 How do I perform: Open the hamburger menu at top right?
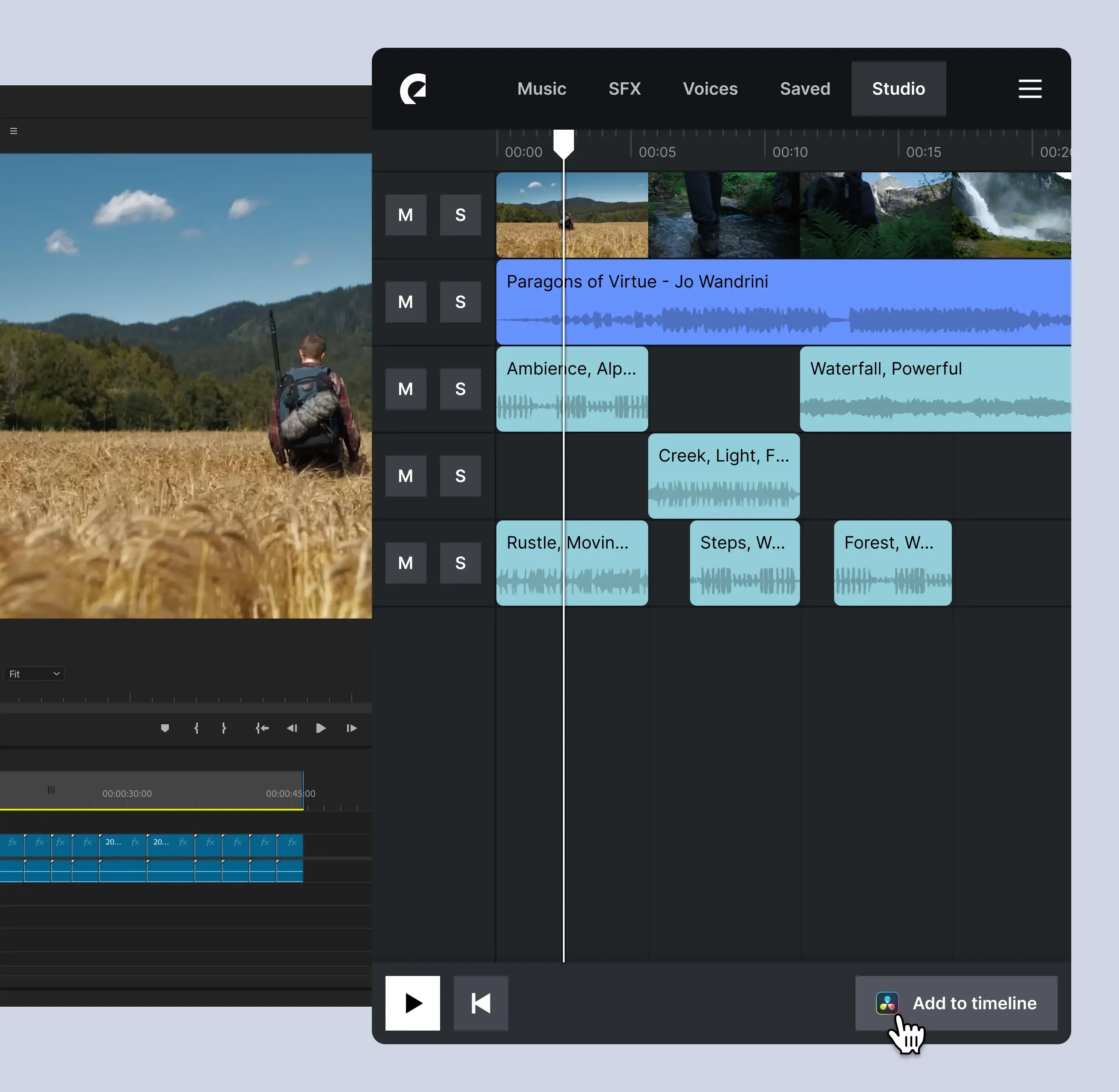(x=1030, y=89)
